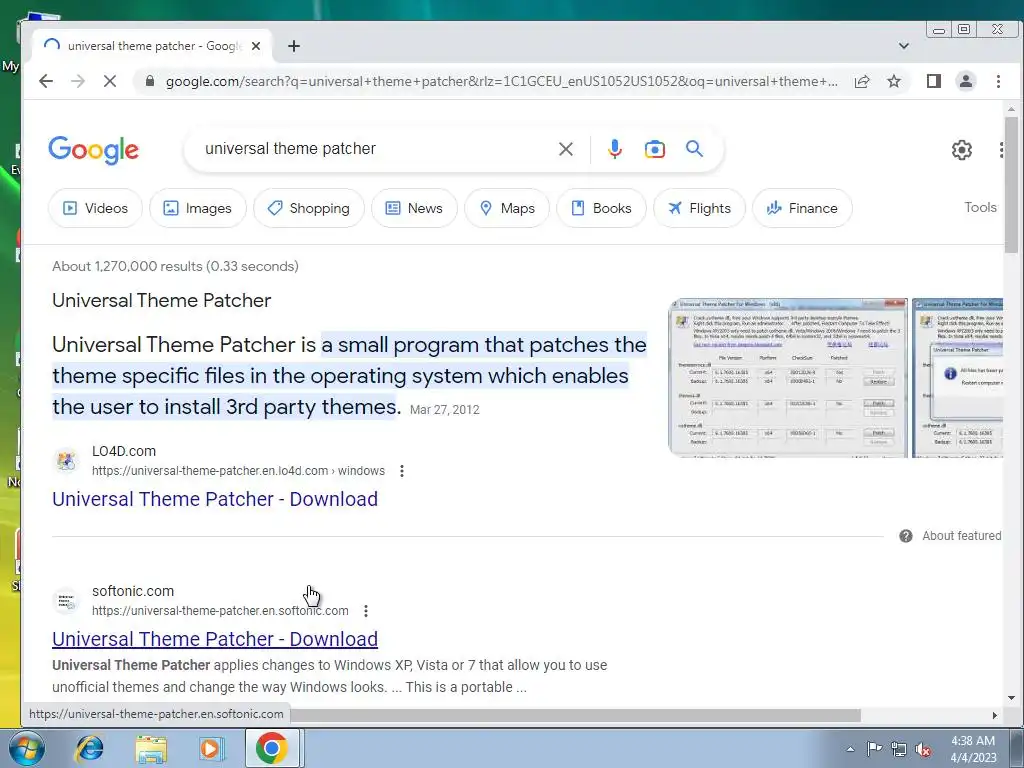The width and height of the screenshot is (1024, 768).
Task: Open the LO4D Universal Theme Patcher link
Action: coord(215,499)
